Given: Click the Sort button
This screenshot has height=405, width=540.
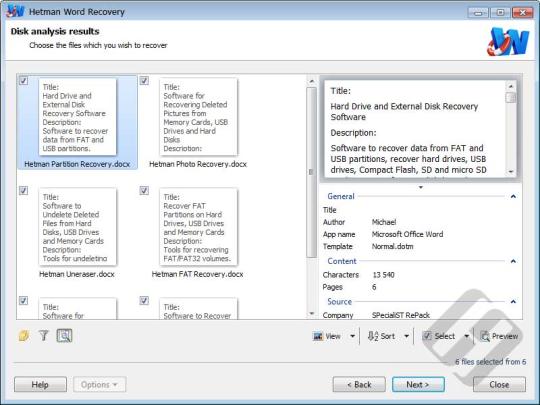Looking at the screenshot, I should pyautogui.click(x=382, y=336).
